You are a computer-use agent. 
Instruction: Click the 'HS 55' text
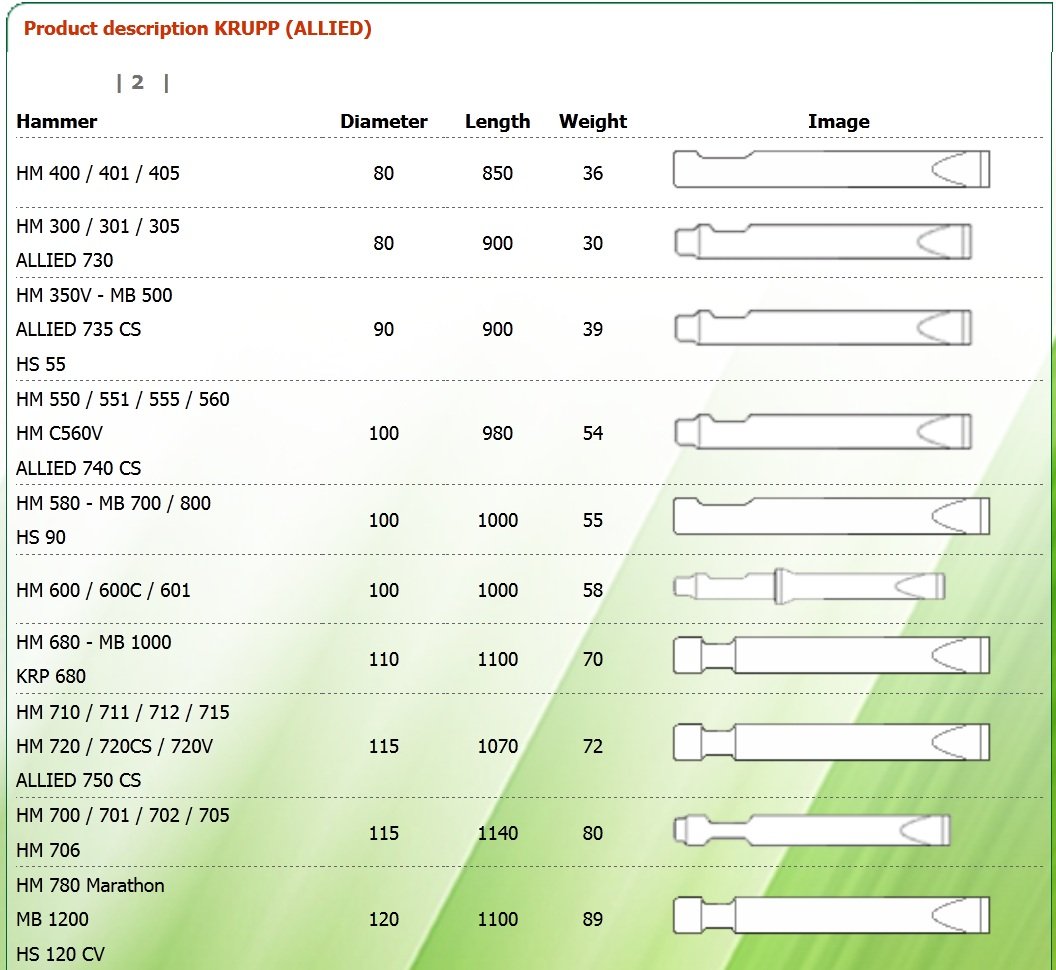point(41,364)
